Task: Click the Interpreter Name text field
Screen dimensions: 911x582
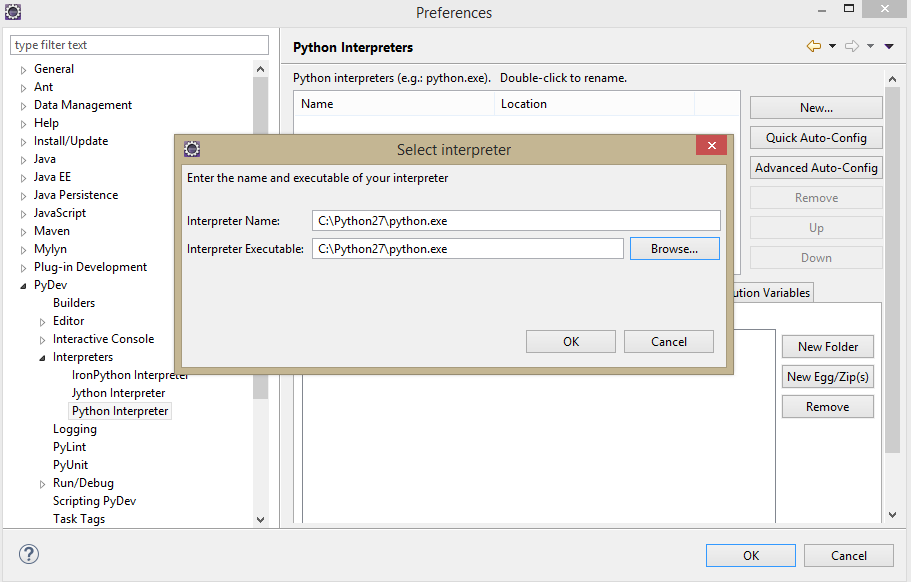Action: [x=516, y=221]
